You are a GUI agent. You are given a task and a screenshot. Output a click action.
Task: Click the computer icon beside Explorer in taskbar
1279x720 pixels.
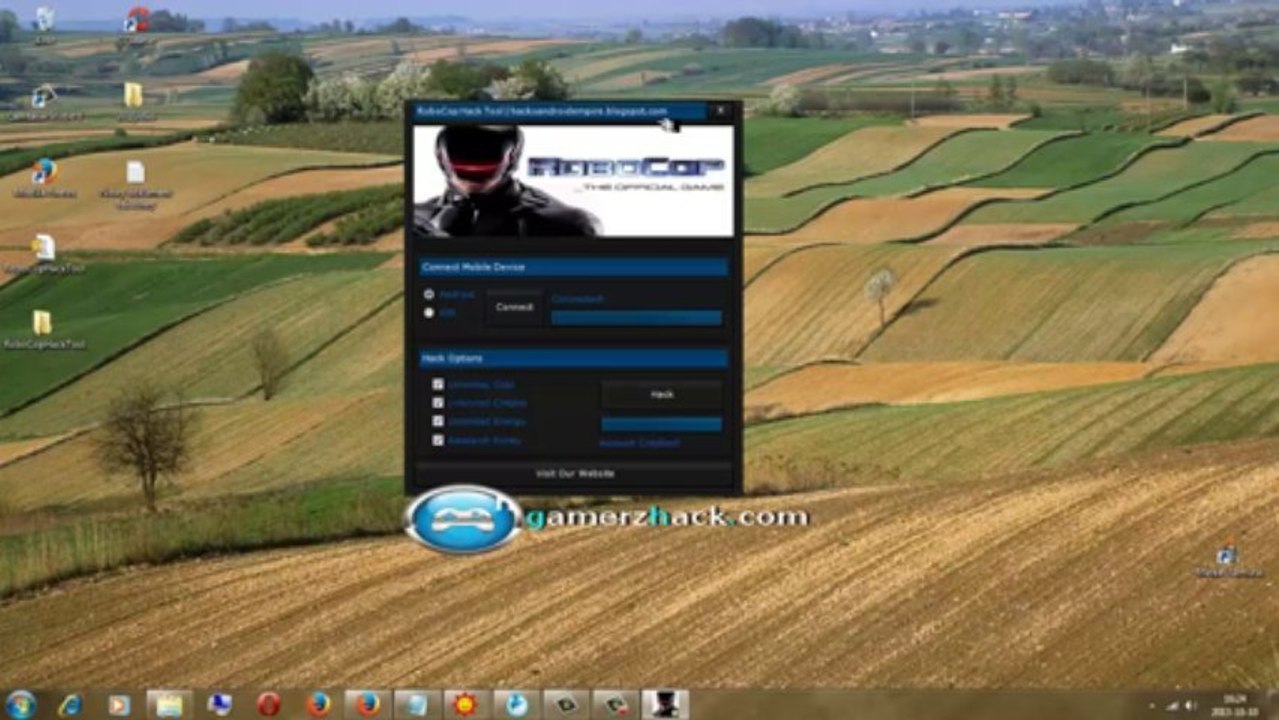(x=219, y=705)
